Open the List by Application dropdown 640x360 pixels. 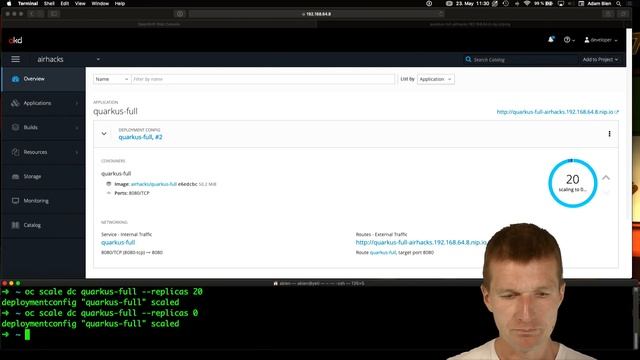pos(436,79)
